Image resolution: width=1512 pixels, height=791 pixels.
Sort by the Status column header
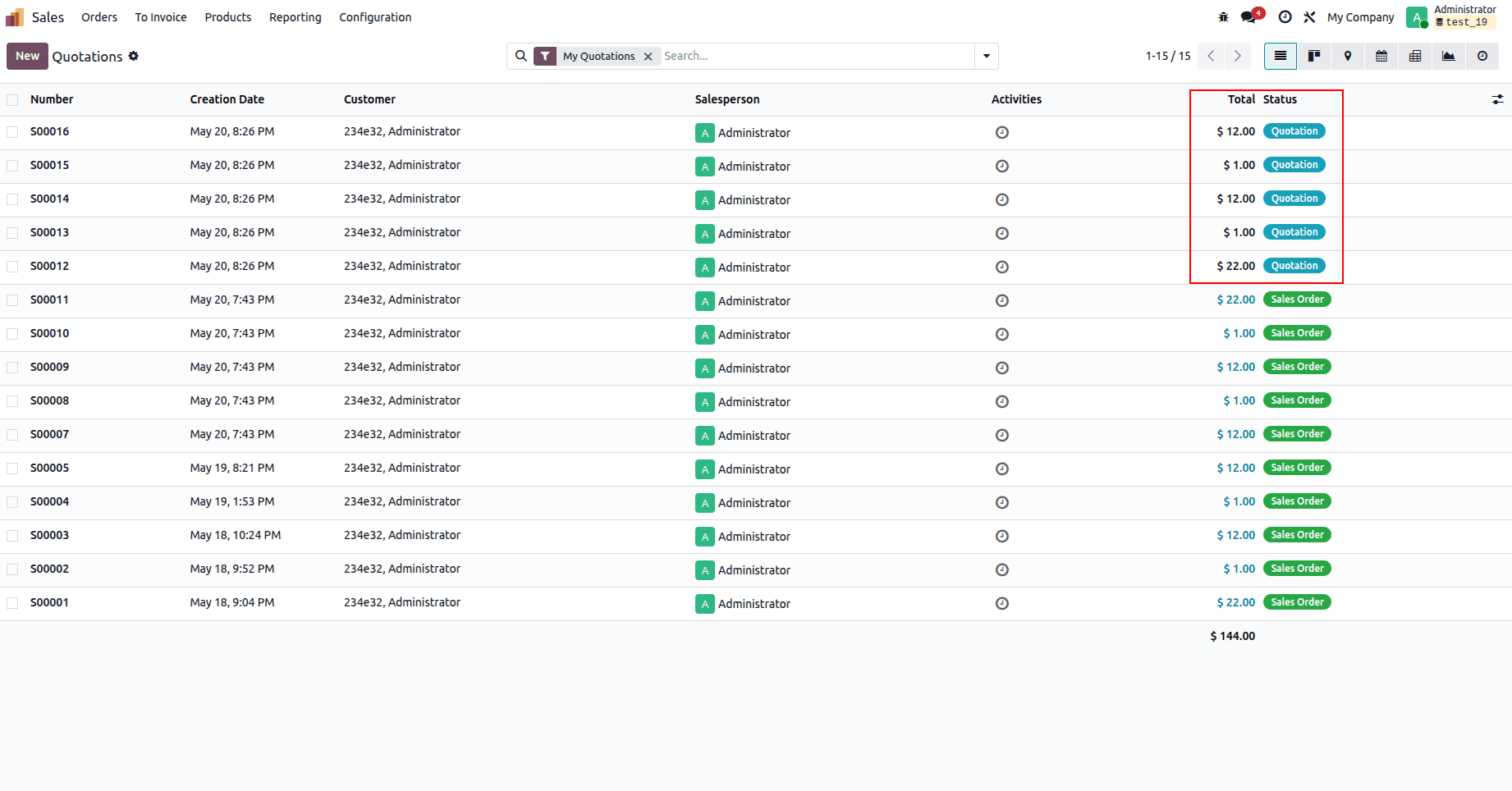1280,99
